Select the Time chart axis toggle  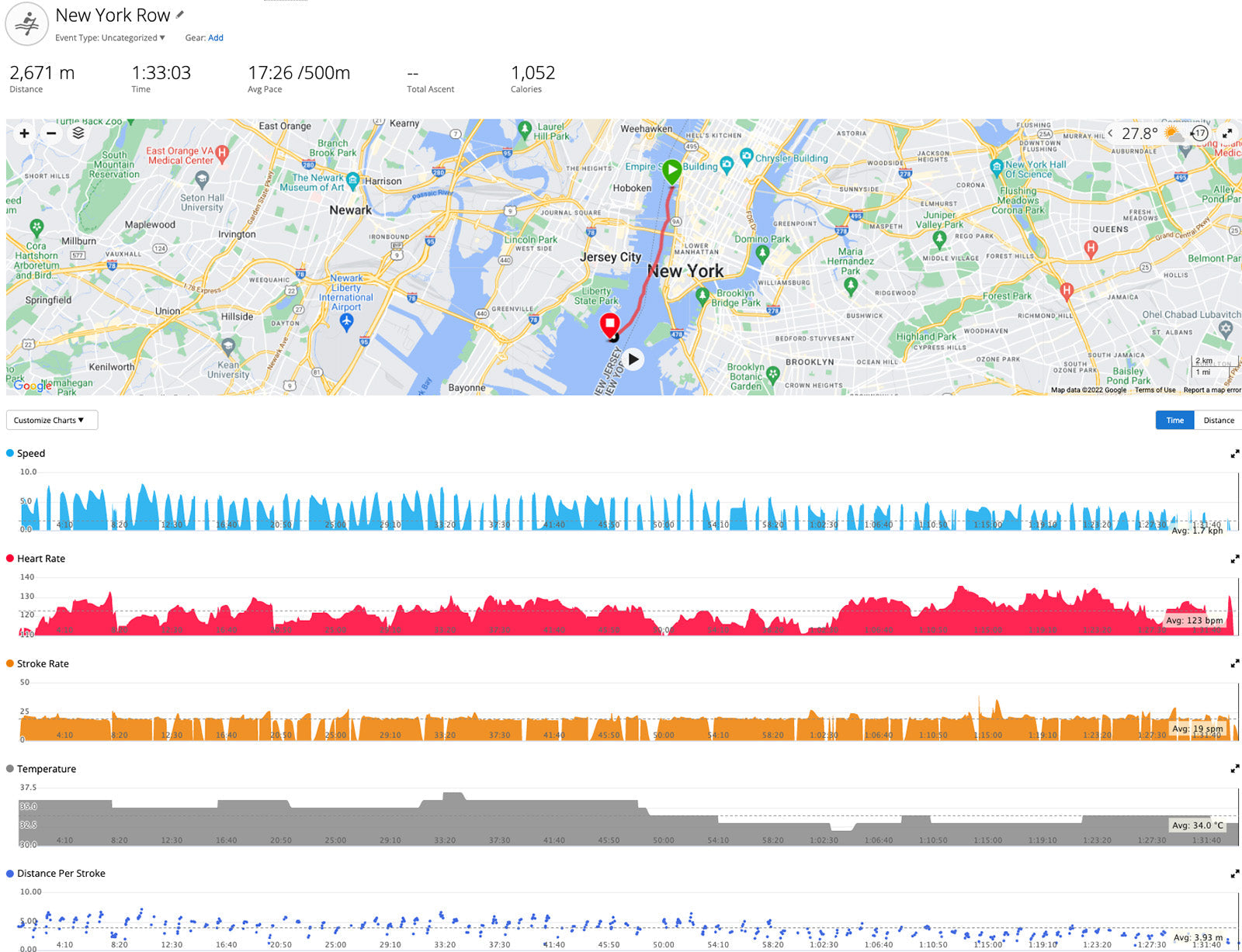[x=1174, y=421]
